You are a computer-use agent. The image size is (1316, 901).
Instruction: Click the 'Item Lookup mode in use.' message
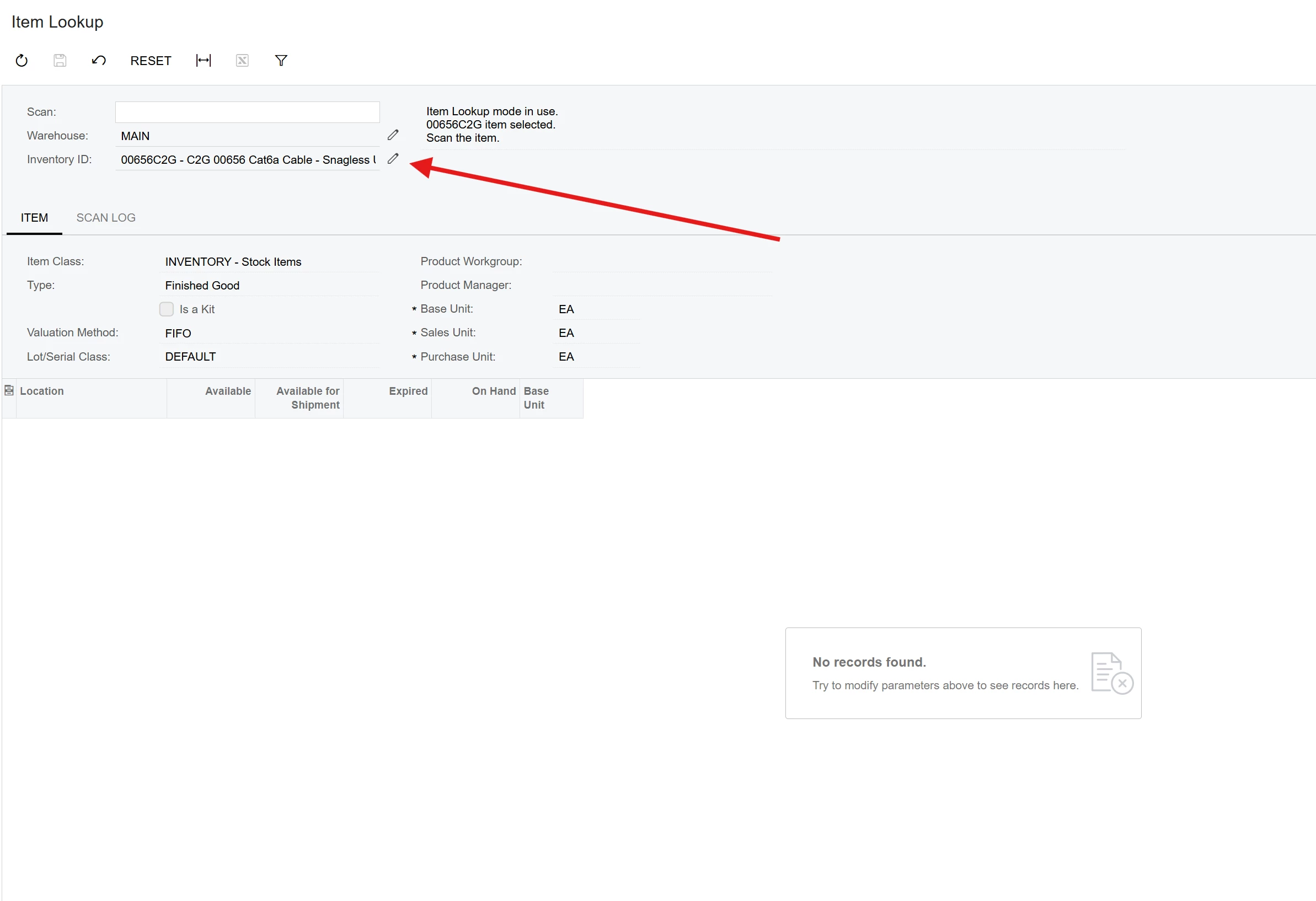[492, 111]
